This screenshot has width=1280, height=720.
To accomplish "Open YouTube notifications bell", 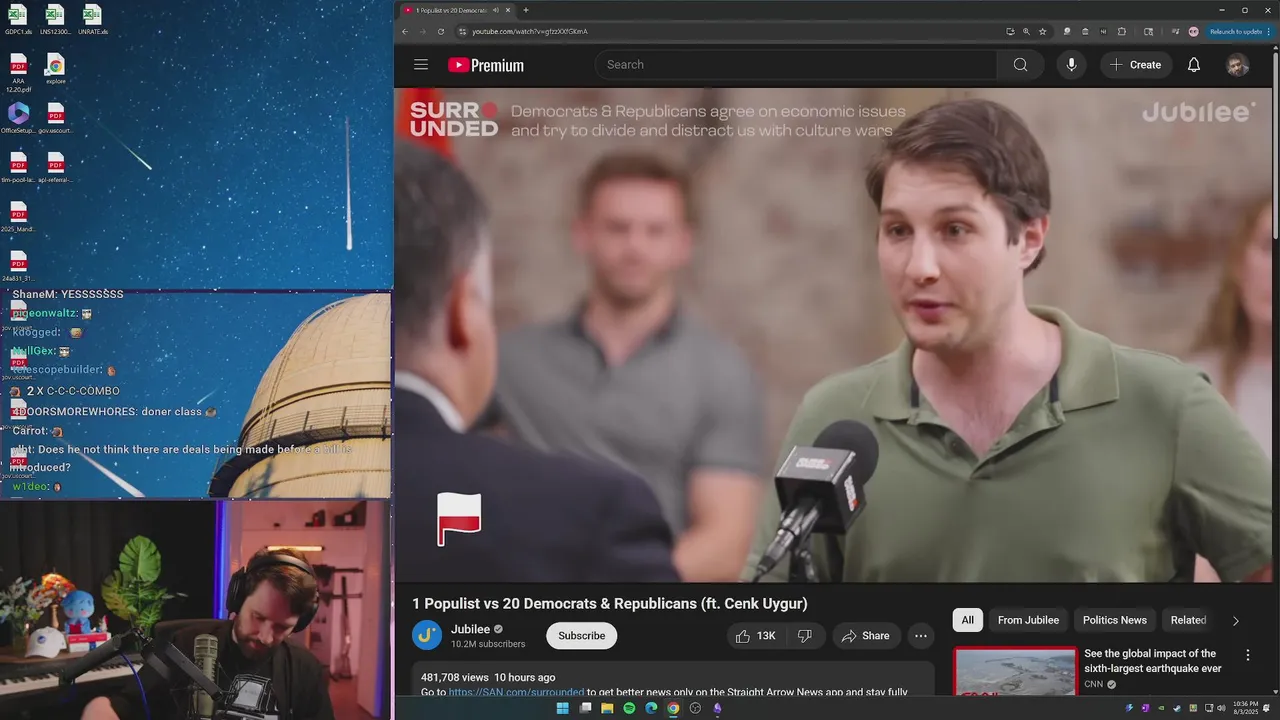I will coord(1193,65).
